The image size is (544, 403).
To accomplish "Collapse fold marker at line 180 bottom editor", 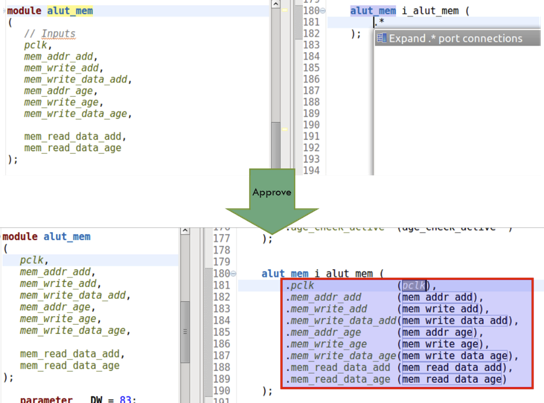I will point(233,274).
